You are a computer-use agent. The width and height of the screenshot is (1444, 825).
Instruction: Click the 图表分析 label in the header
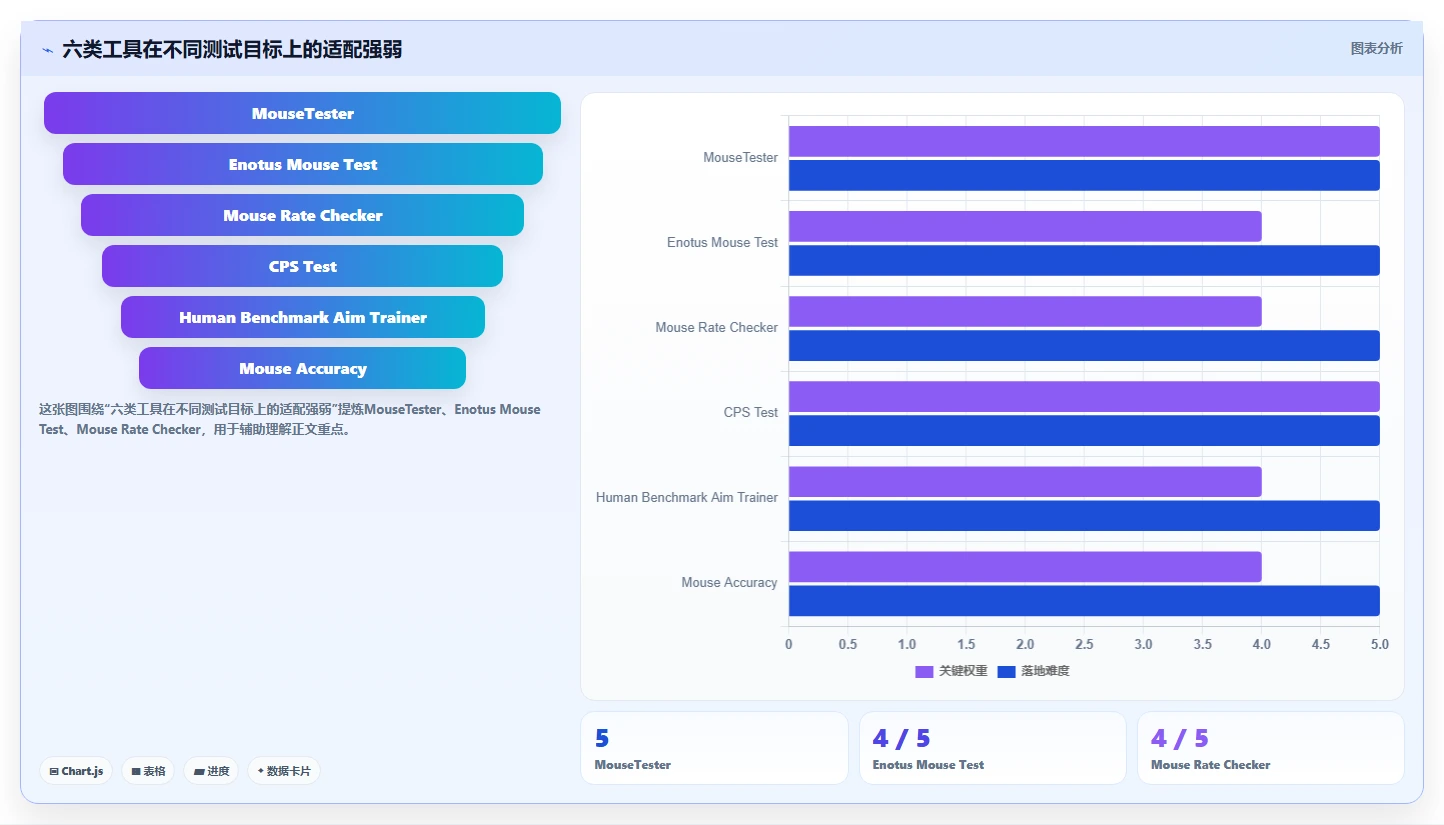click(x=1376, y=48)
